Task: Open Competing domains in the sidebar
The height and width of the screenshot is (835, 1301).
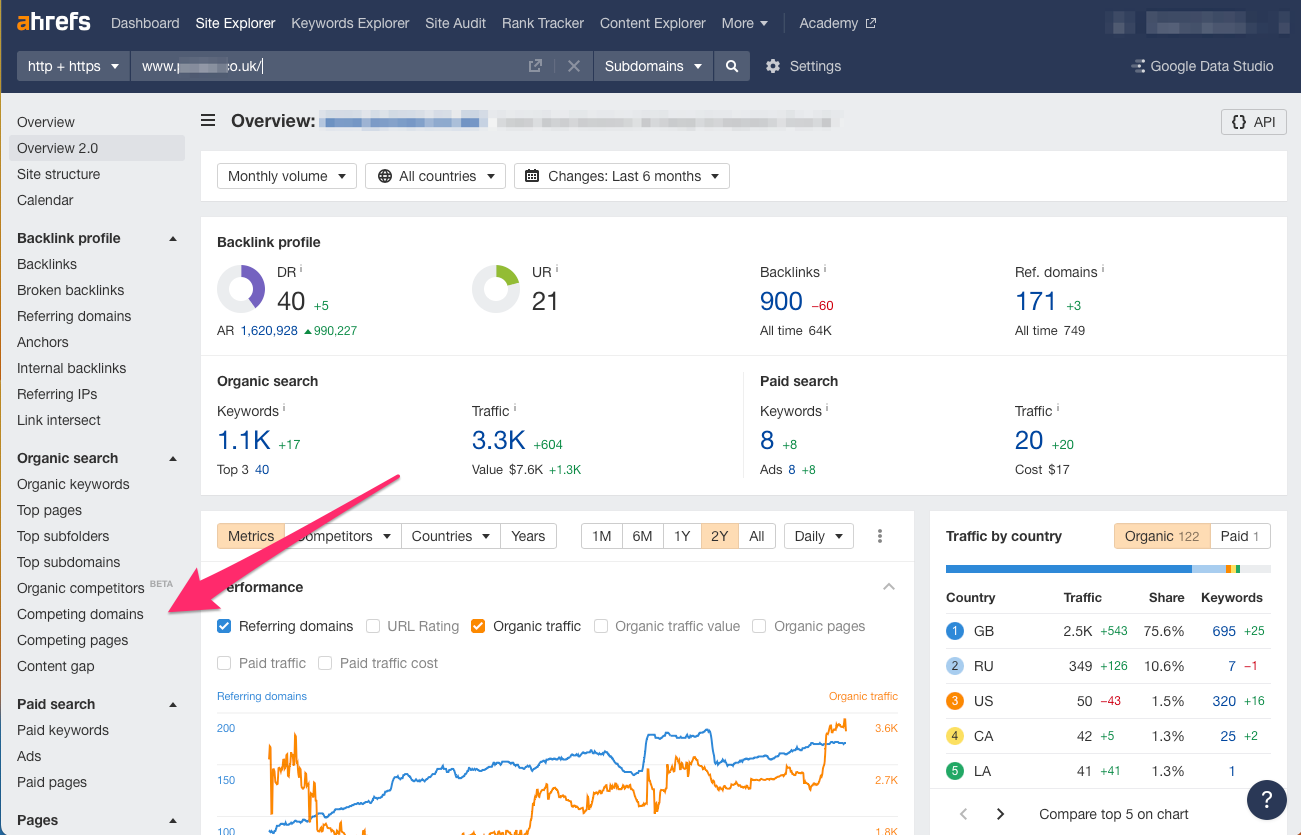Action: click(80, 614)
